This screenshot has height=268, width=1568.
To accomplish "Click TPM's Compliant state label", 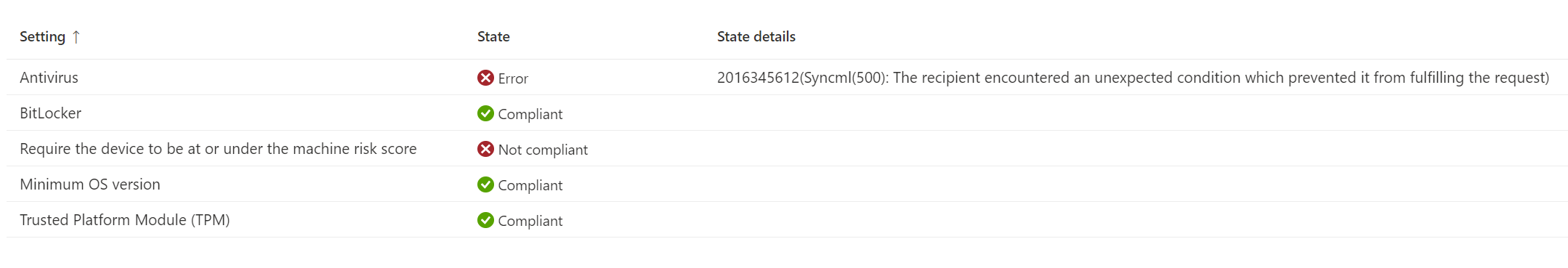I will [x=530, y=221].
